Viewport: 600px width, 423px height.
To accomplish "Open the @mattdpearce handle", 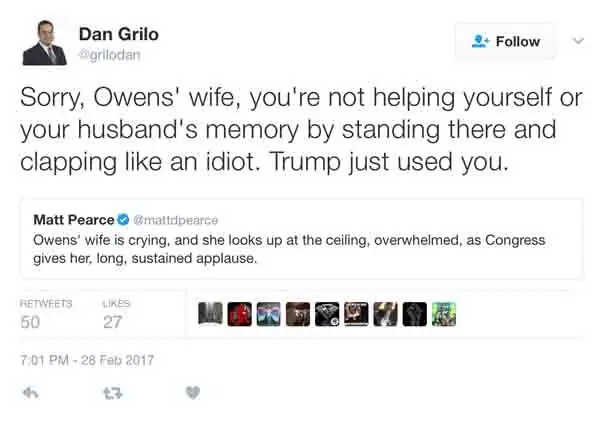I will coord(176,220).
